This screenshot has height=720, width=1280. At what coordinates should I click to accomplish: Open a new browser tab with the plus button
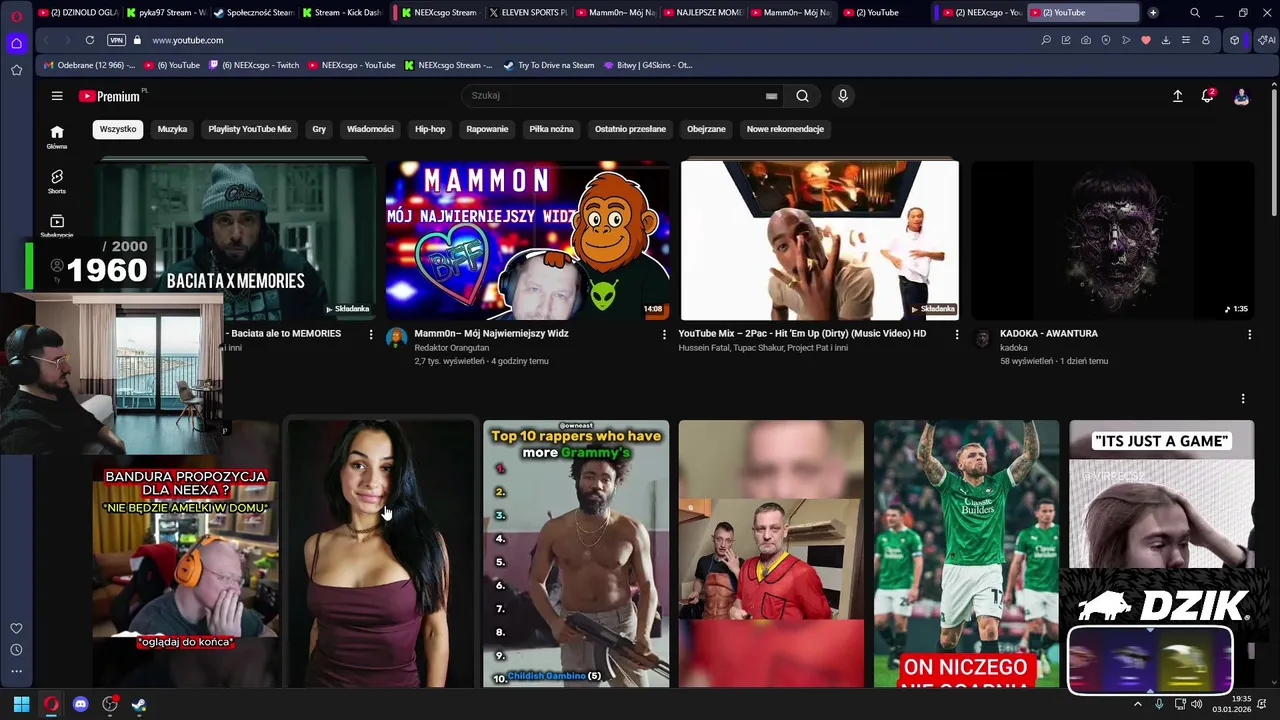(x=1153, y=13)
